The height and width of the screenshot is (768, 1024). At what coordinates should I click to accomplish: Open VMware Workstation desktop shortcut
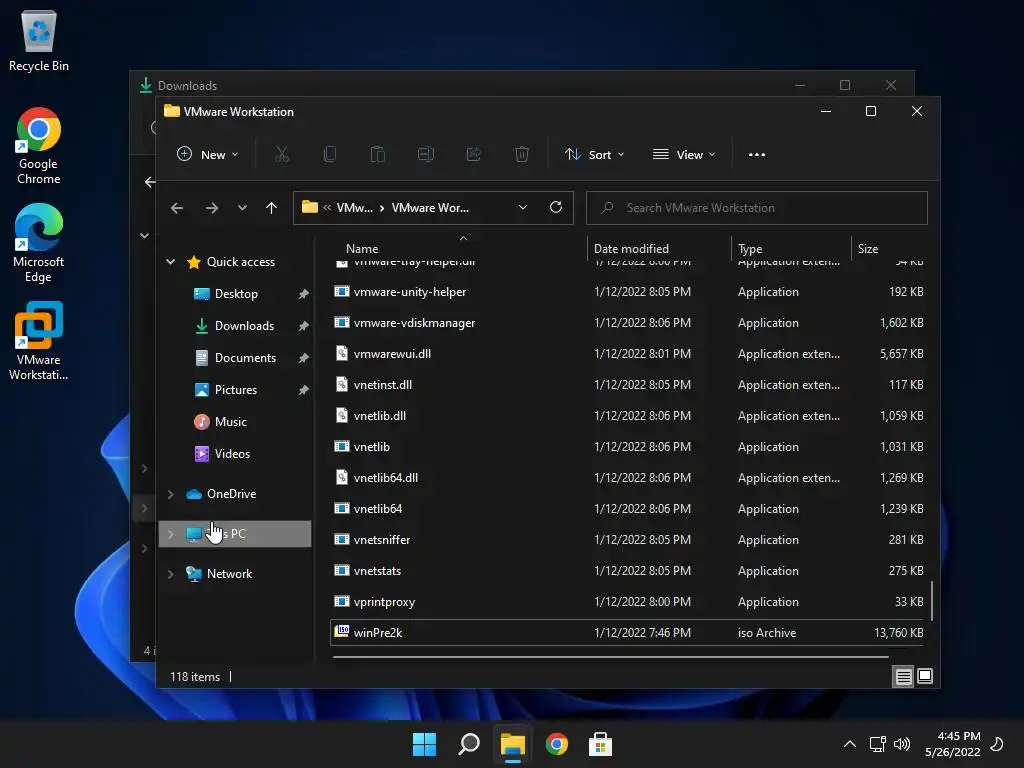pos(39,342)
